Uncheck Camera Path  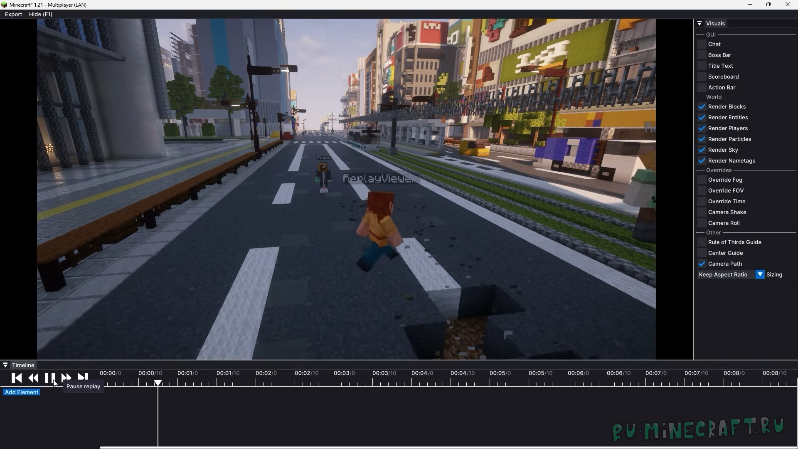click(x=702, y=264)
